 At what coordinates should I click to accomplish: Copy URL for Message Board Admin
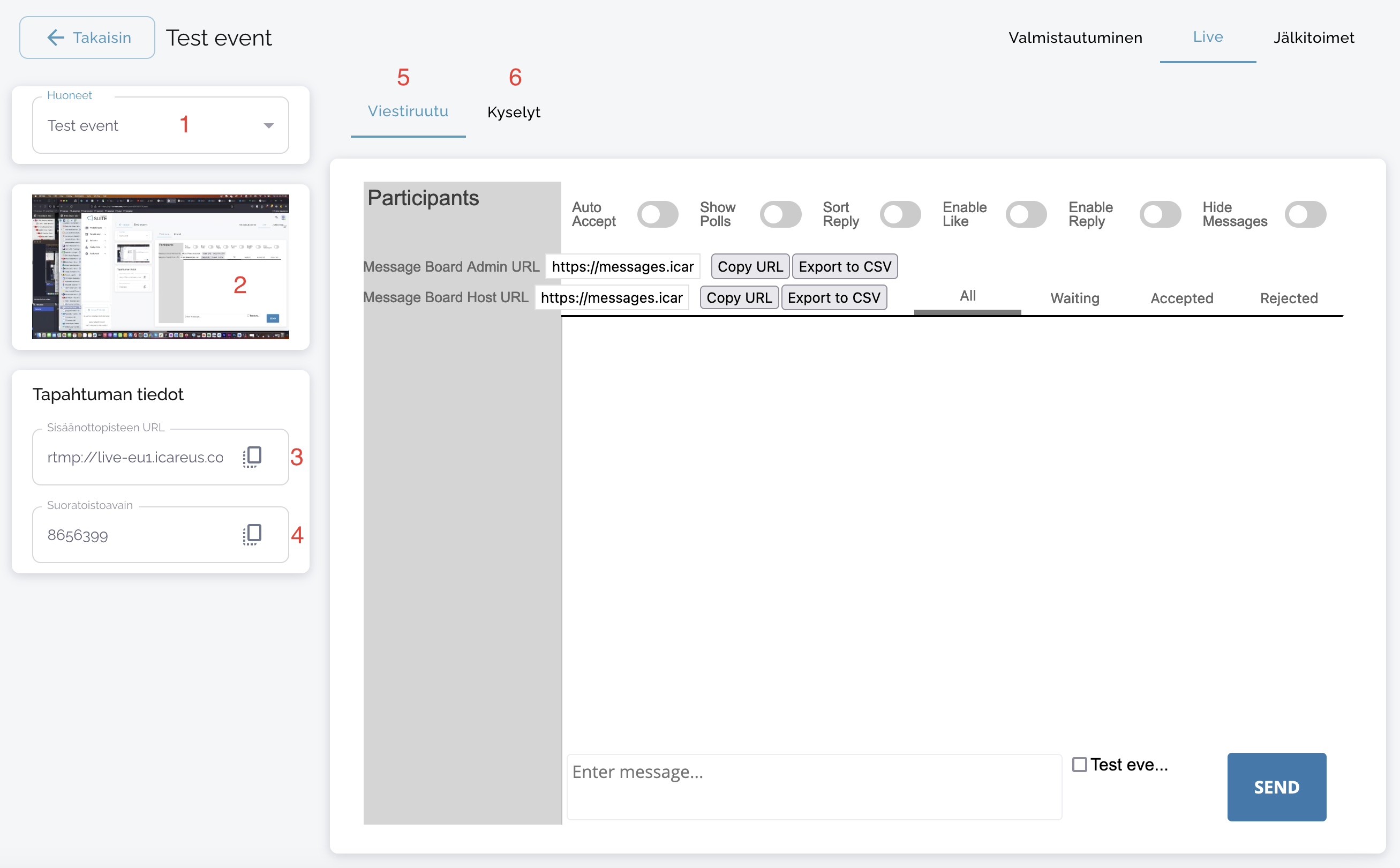click(750, 267)
